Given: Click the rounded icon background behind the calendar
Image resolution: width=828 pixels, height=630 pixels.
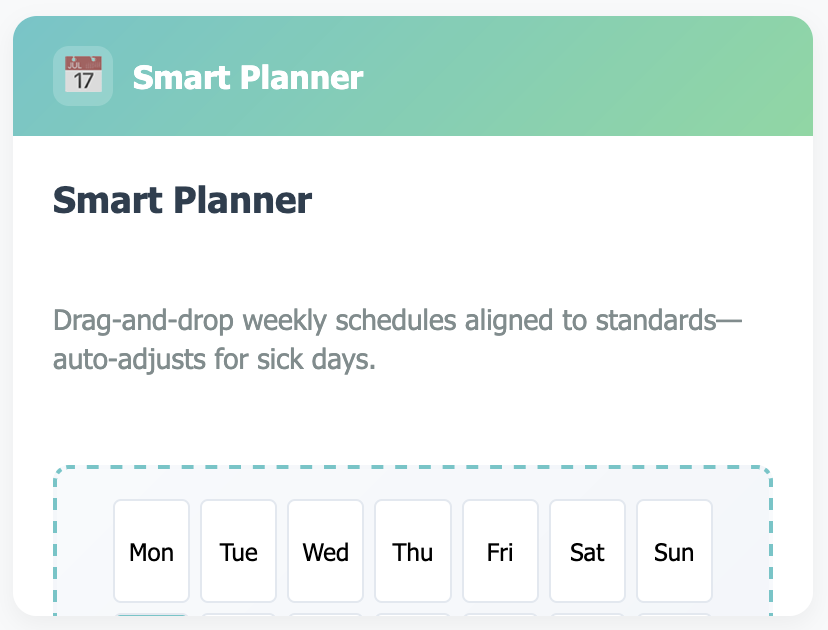Looking at the screenshot, I should (x=83, y=76).
